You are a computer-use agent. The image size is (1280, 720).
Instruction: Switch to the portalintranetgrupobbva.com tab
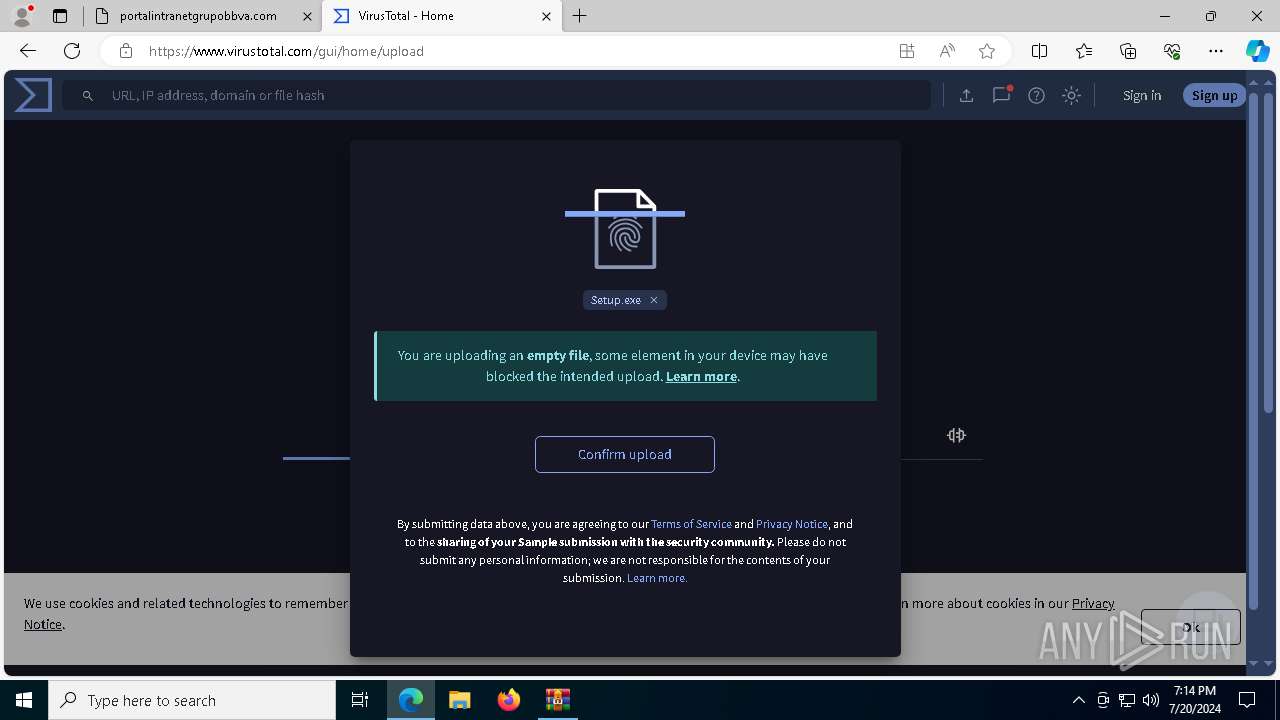(200, 16)
